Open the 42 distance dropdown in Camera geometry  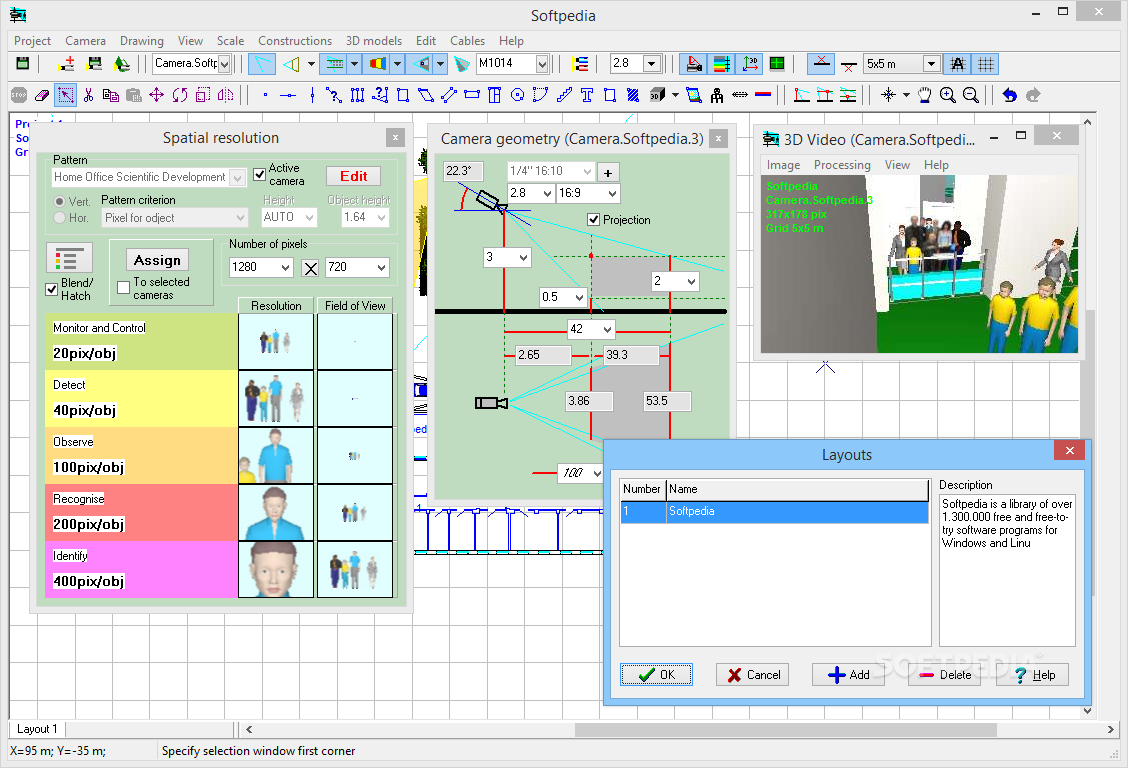click(x=607, y=329)
